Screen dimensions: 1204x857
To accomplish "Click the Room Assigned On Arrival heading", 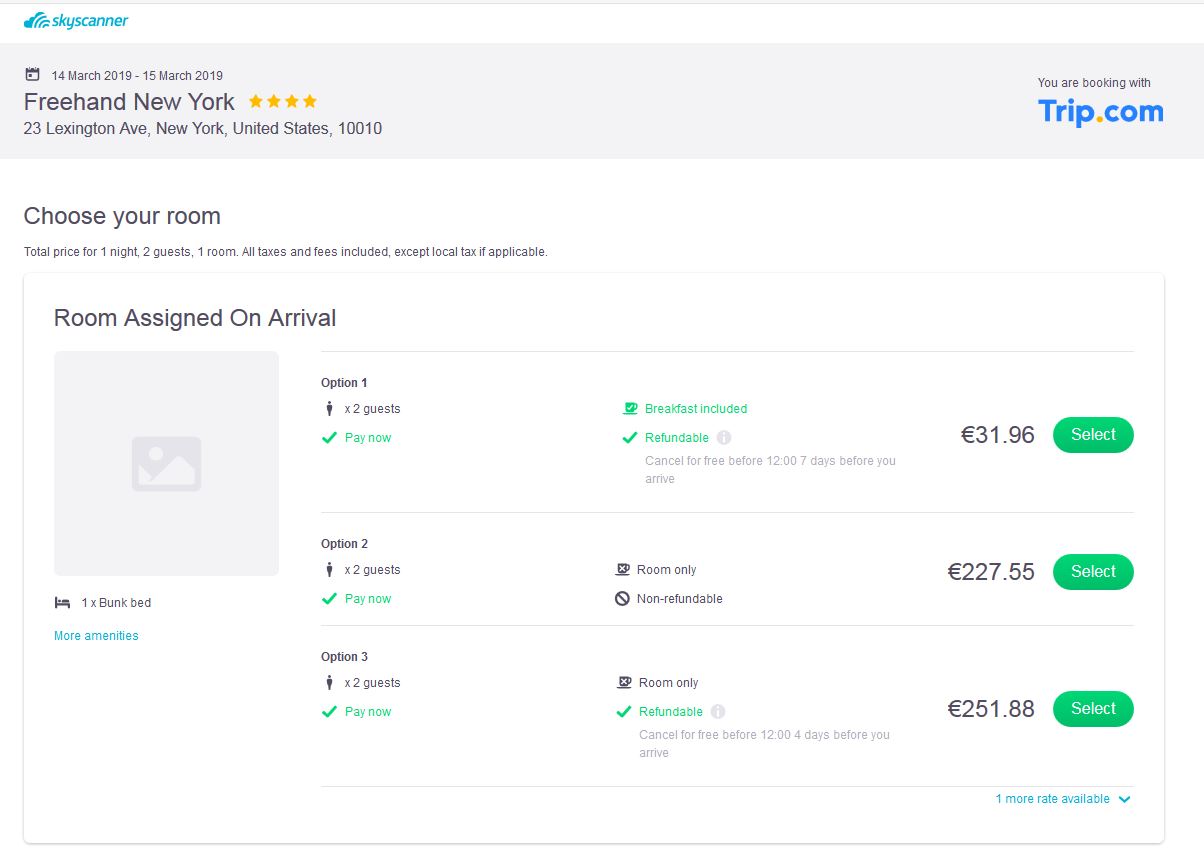I will tap(195, 318).
